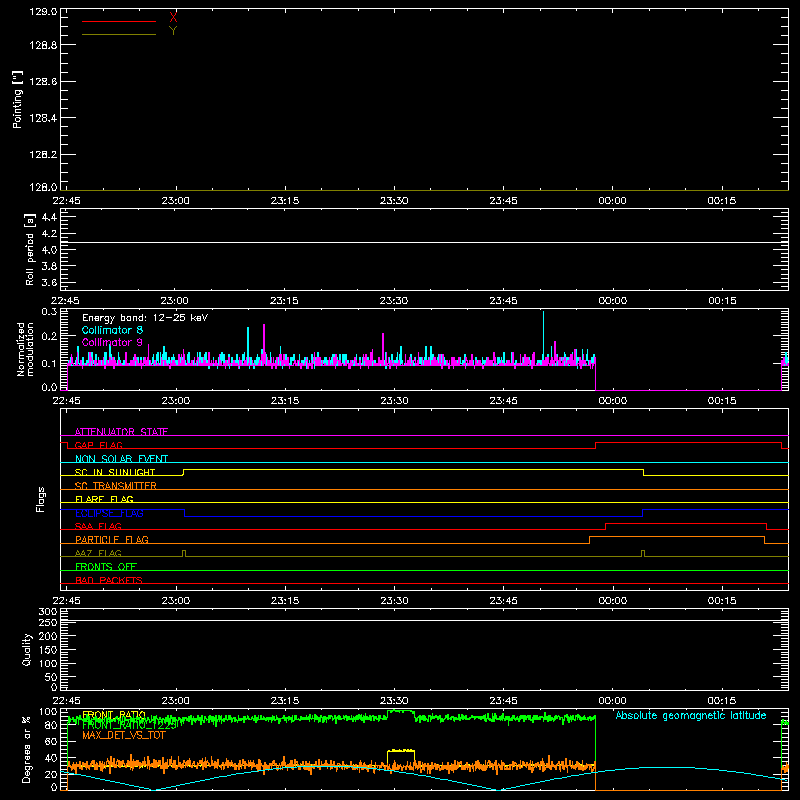Click the 'Roll period [s]' axis title
Image resolution: width=800 pixels, height=800 pixels.
(30, 249)
